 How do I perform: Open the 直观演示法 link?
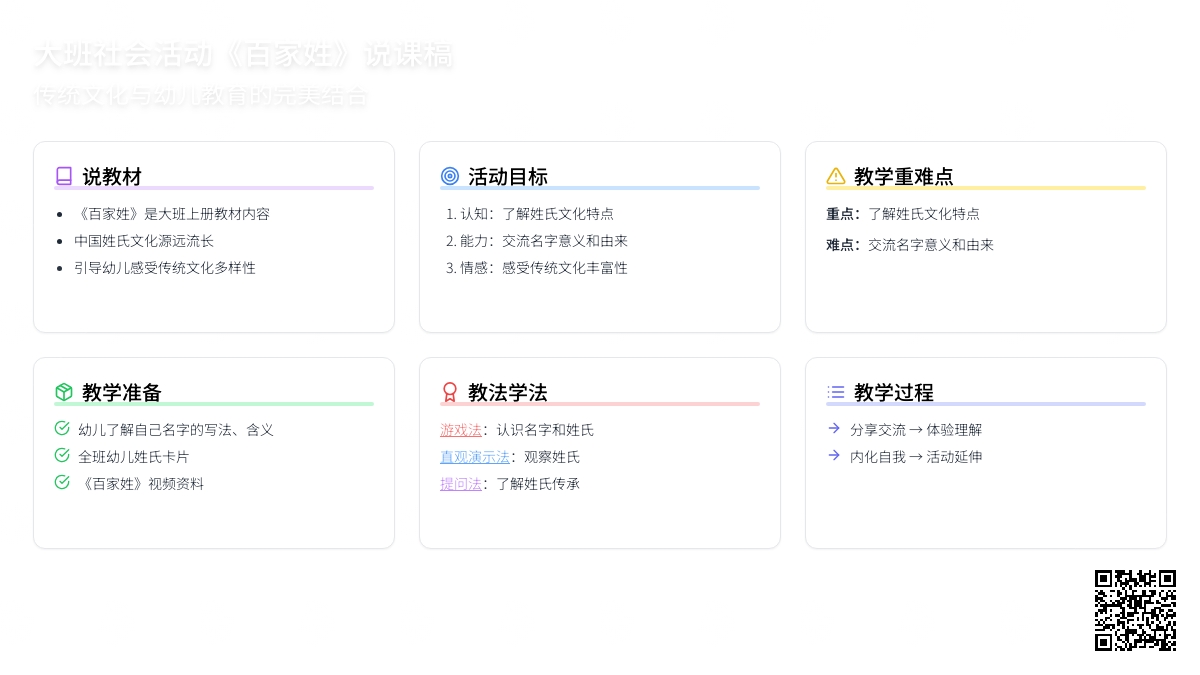point(474,457)
